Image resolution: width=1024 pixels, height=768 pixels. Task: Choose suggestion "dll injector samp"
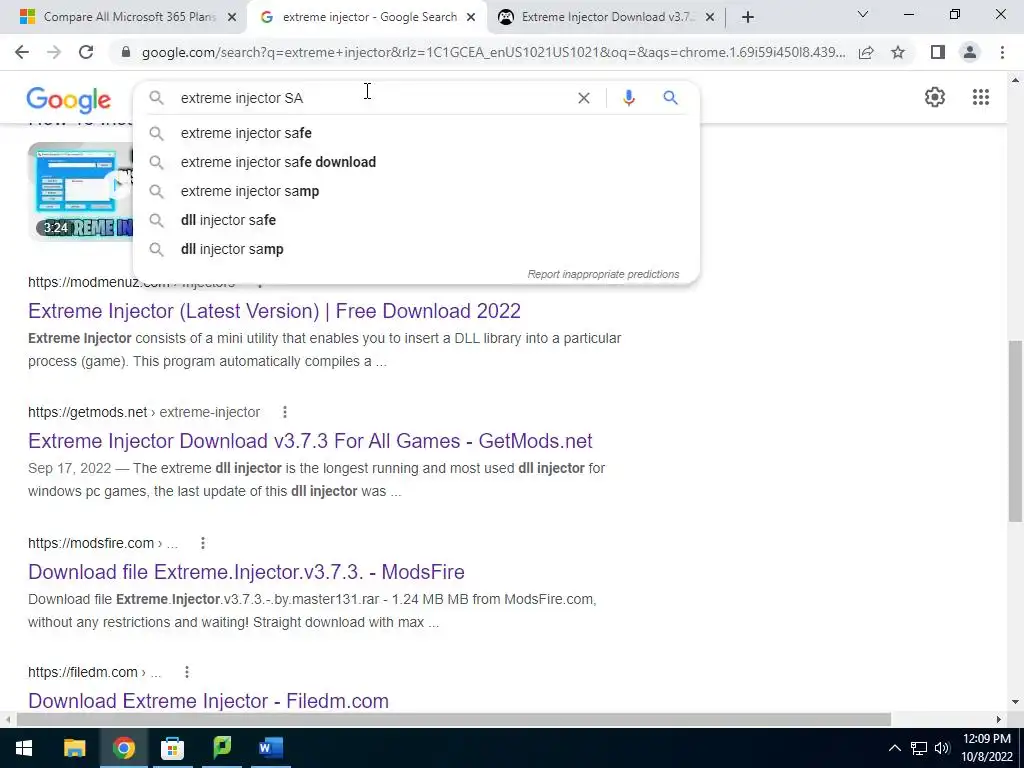[x=416, y=249]
